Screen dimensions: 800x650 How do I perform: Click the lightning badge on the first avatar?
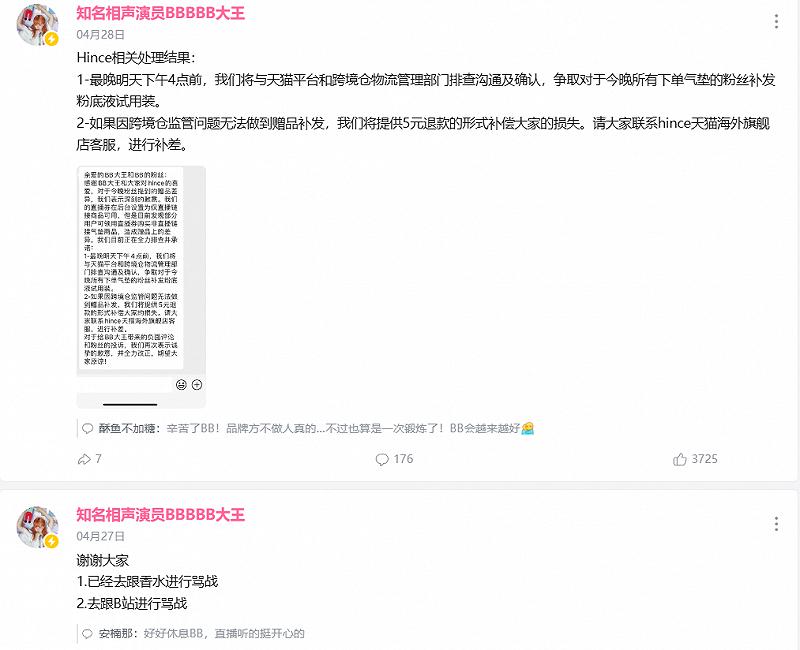52,39
